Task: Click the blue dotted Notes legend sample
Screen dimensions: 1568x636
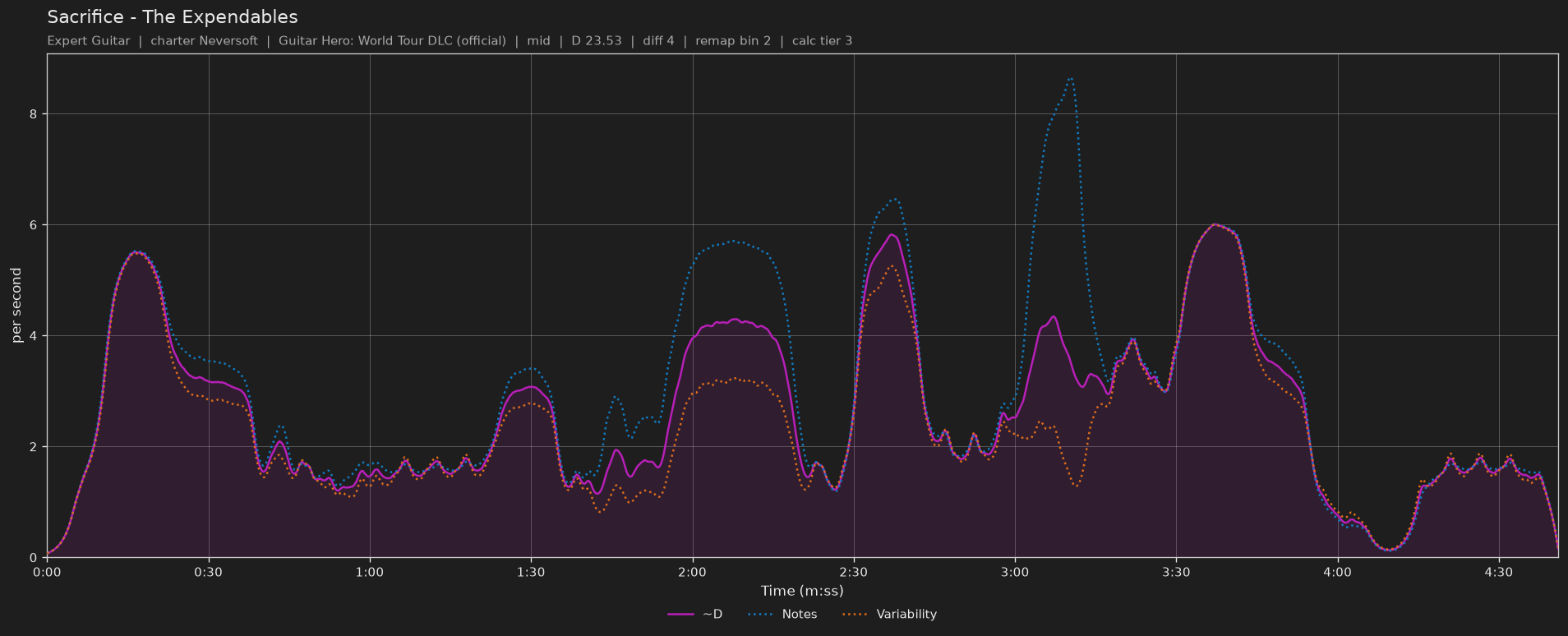Action: click(762, 615)
